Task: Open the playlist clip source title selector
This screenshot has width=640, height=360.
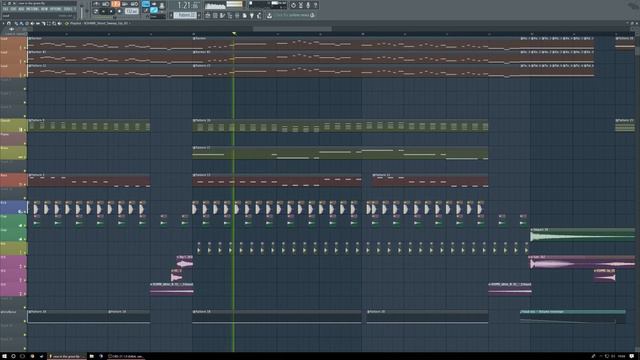Action: (98, 23)
